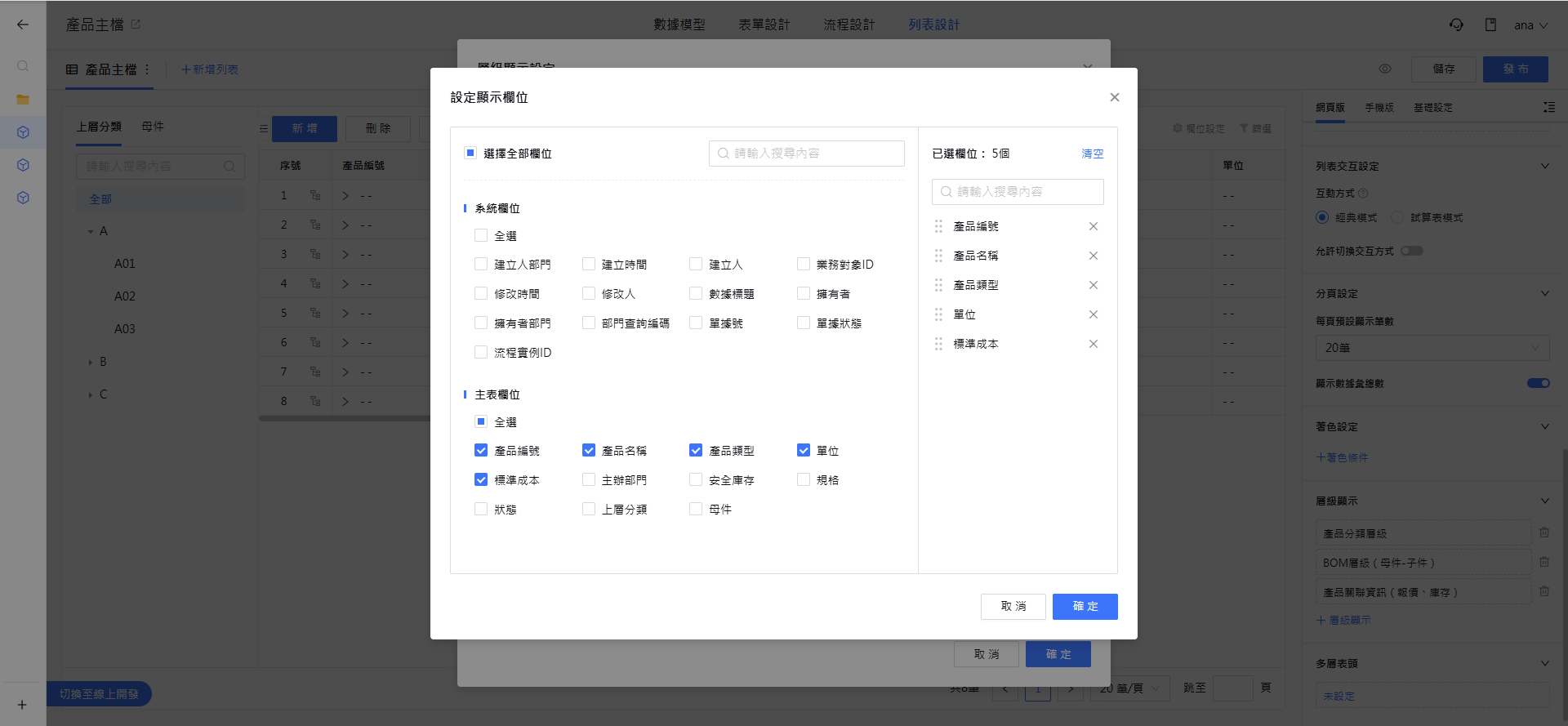Check the 流程實例ID field
This screenshot has width=1568, height=726.
(481, 352)
